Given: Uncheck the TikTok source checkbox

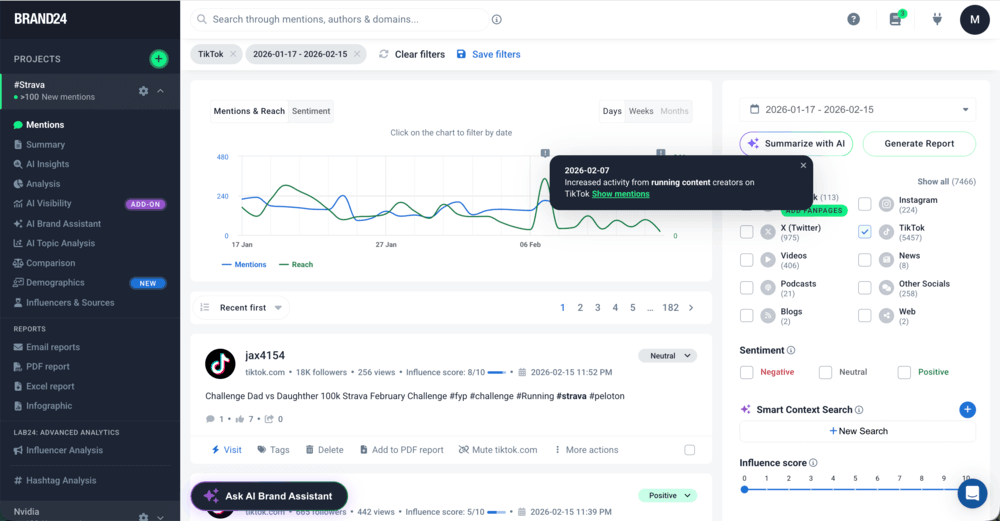Looking at the screenshot, I should pos(865,232).
